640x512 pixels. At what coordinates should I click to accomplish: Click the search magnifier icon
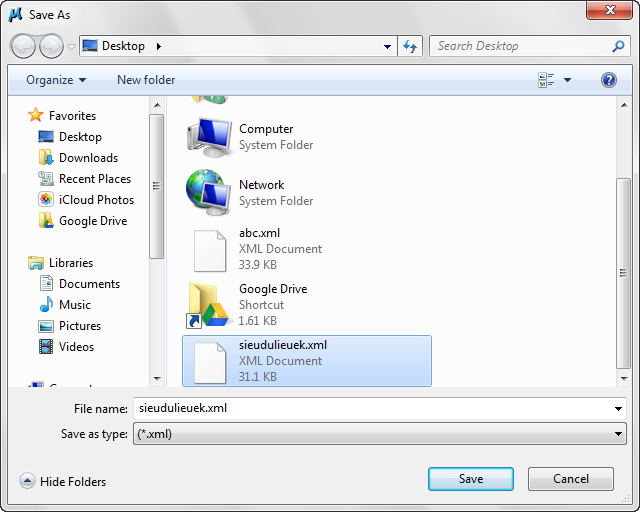pyautogui.click(x=618, y=46)
